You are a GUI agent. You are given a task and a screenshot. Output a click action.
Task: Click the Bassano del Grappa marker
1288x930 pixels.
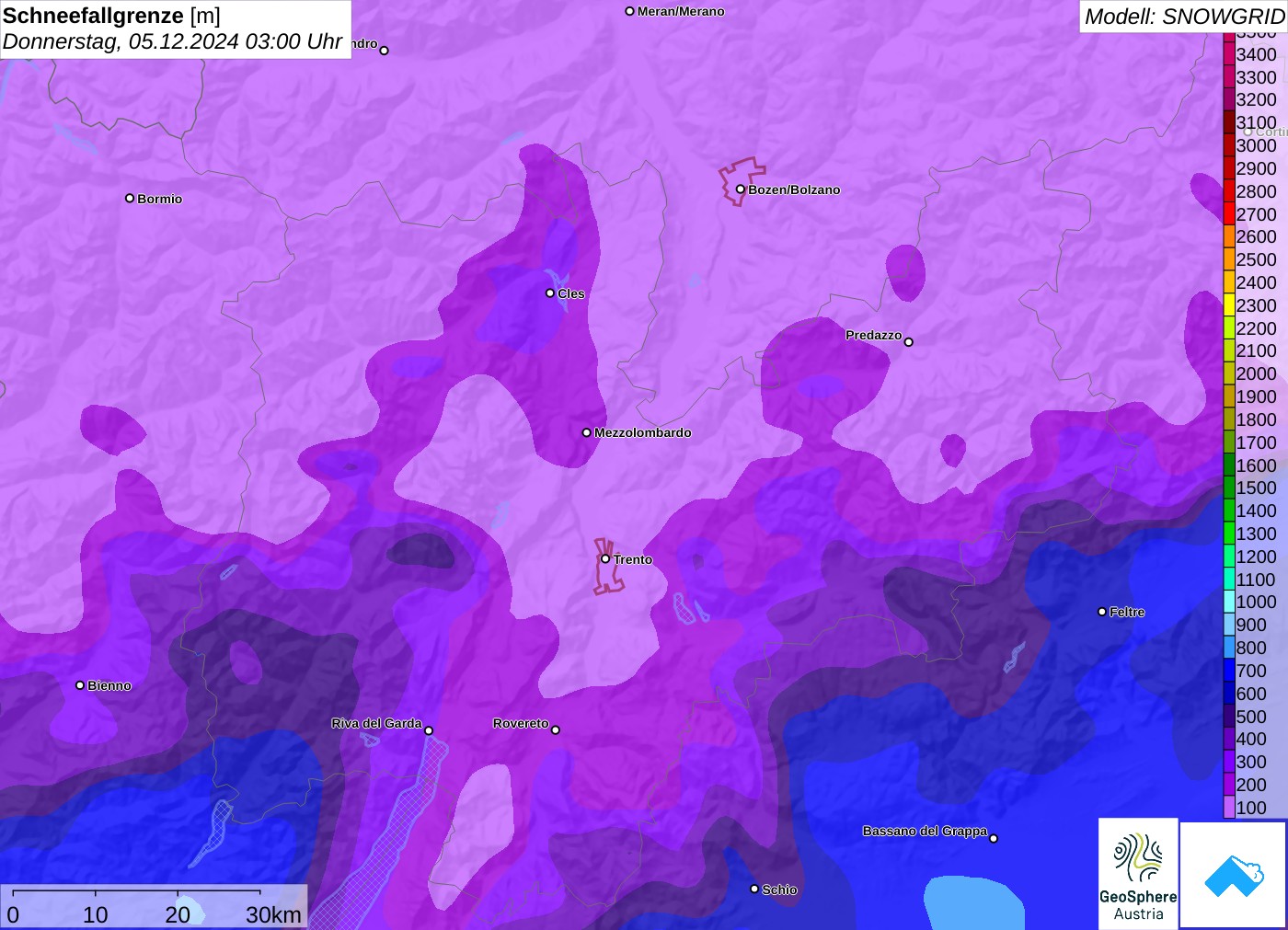tap(994, 838)
